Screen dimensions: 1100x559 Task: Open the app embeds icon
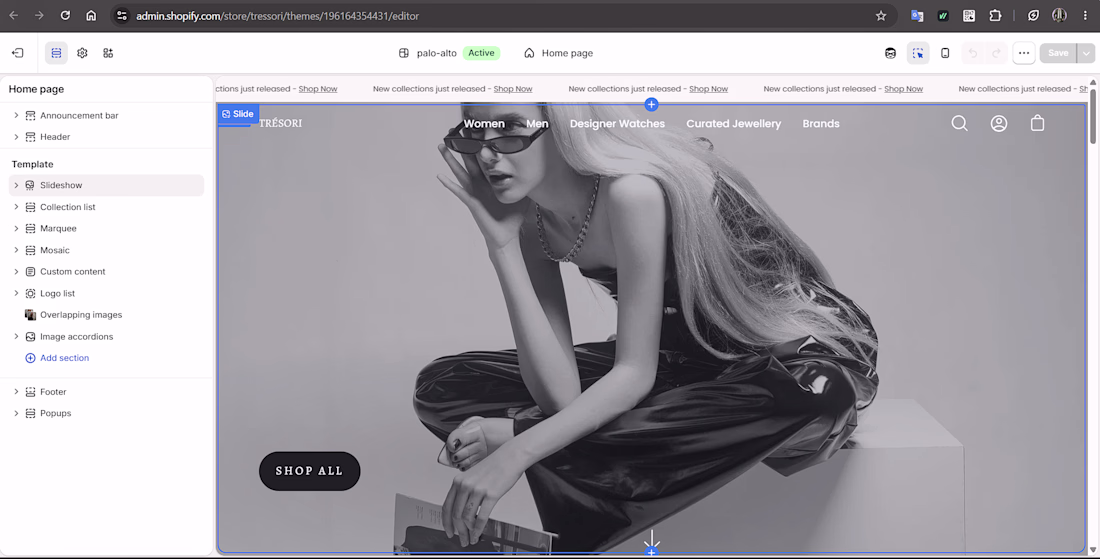[x=108, y=53]
